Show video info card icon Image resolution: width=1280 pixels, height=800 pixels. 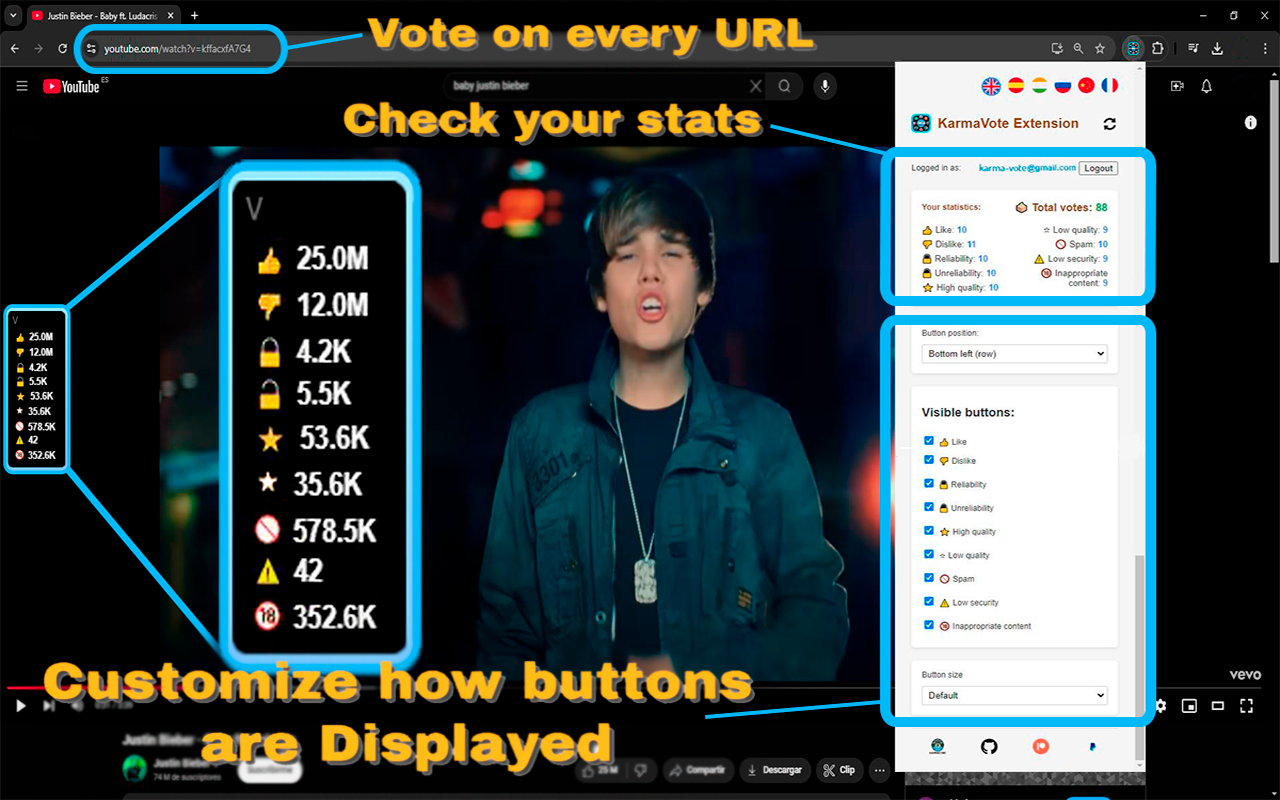pyautogui.click(x=1250, y=123)
